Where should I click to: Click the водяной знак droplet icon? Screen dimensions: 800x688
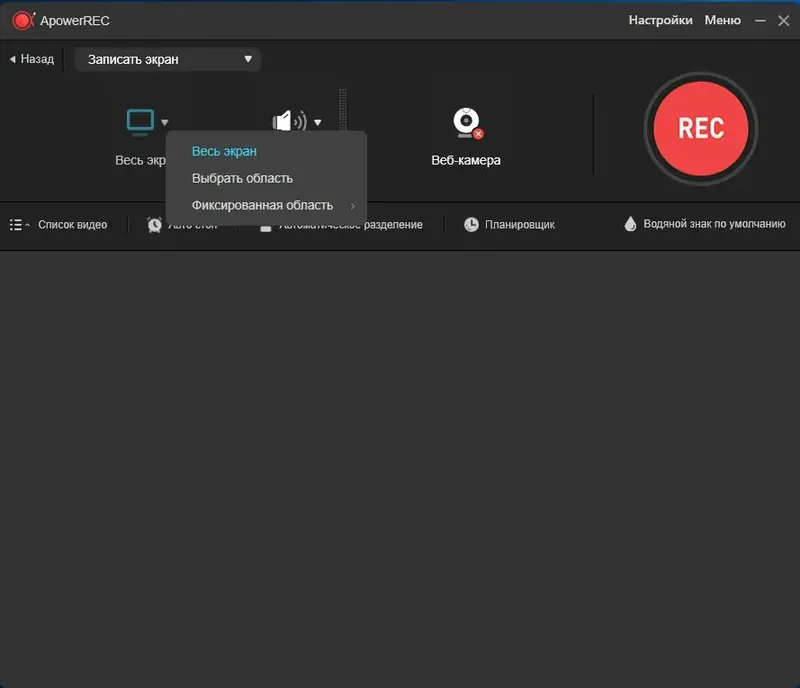tap(631, 224)
